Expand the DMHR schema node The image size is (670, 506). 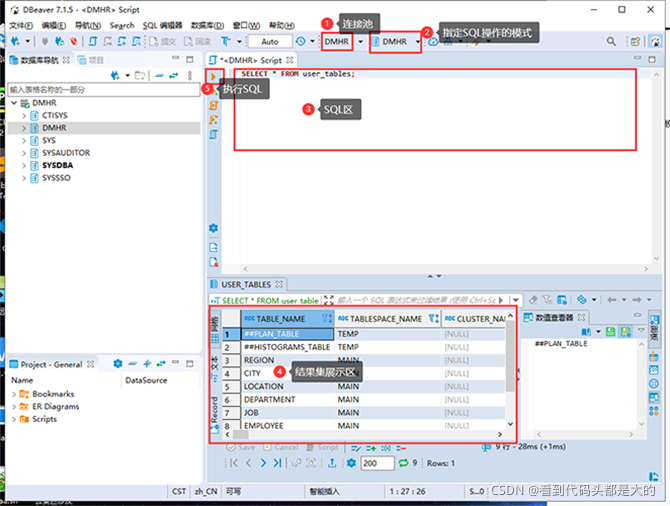(24, 128)
